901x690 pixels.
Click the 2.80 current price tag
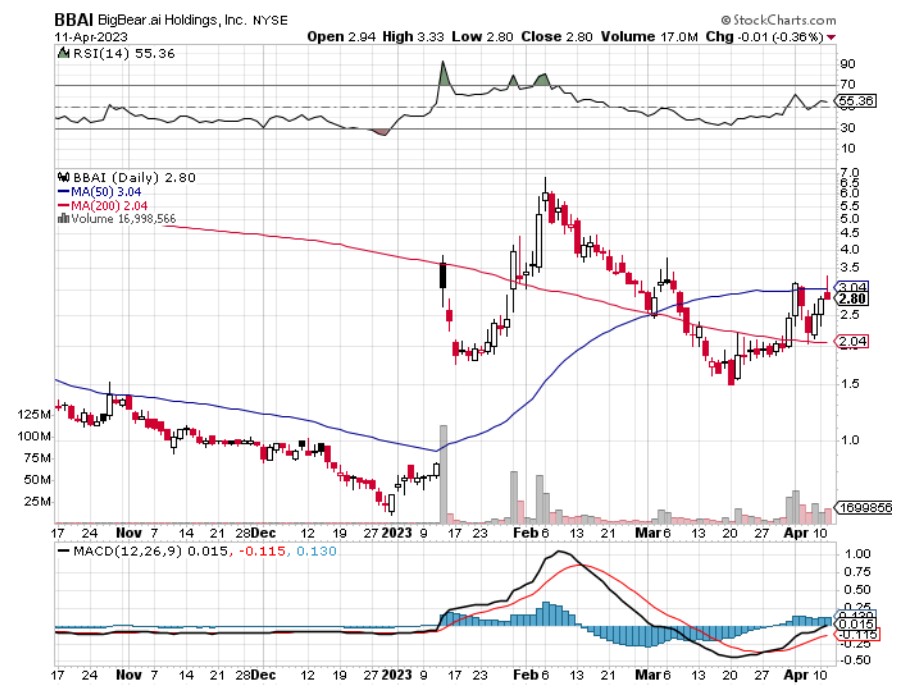851,298
